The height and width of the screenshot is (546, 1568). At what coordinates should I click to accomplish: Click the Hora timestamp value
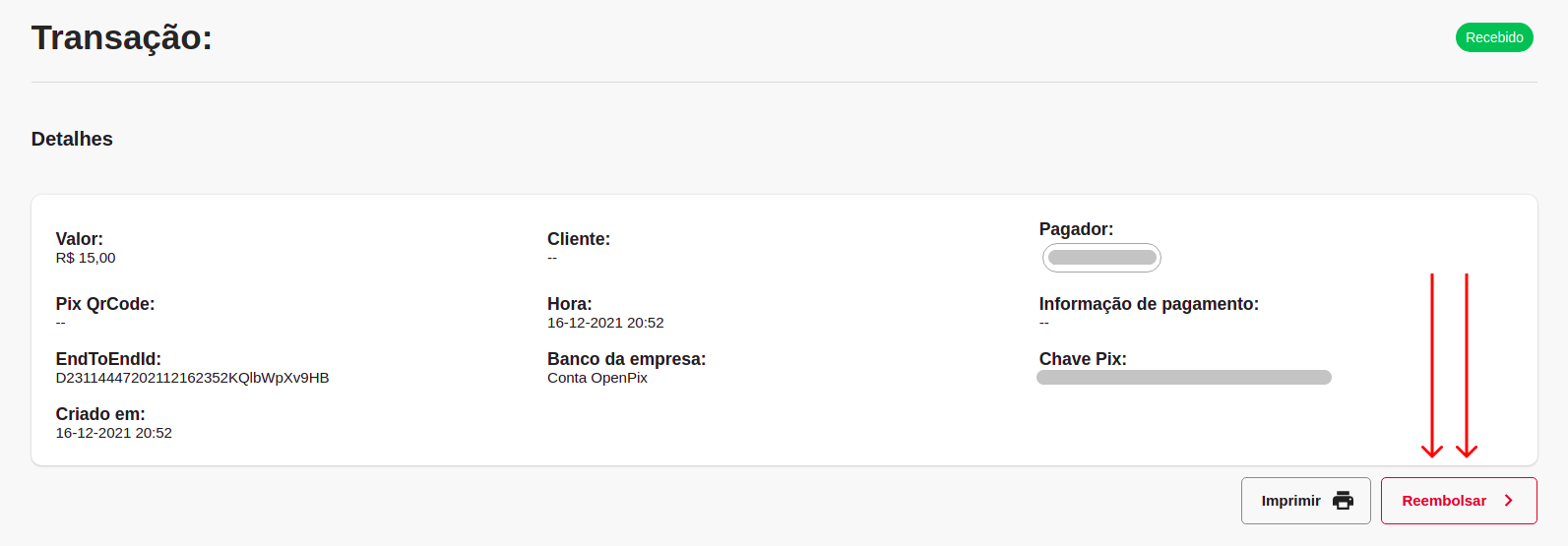pos(605,323)
